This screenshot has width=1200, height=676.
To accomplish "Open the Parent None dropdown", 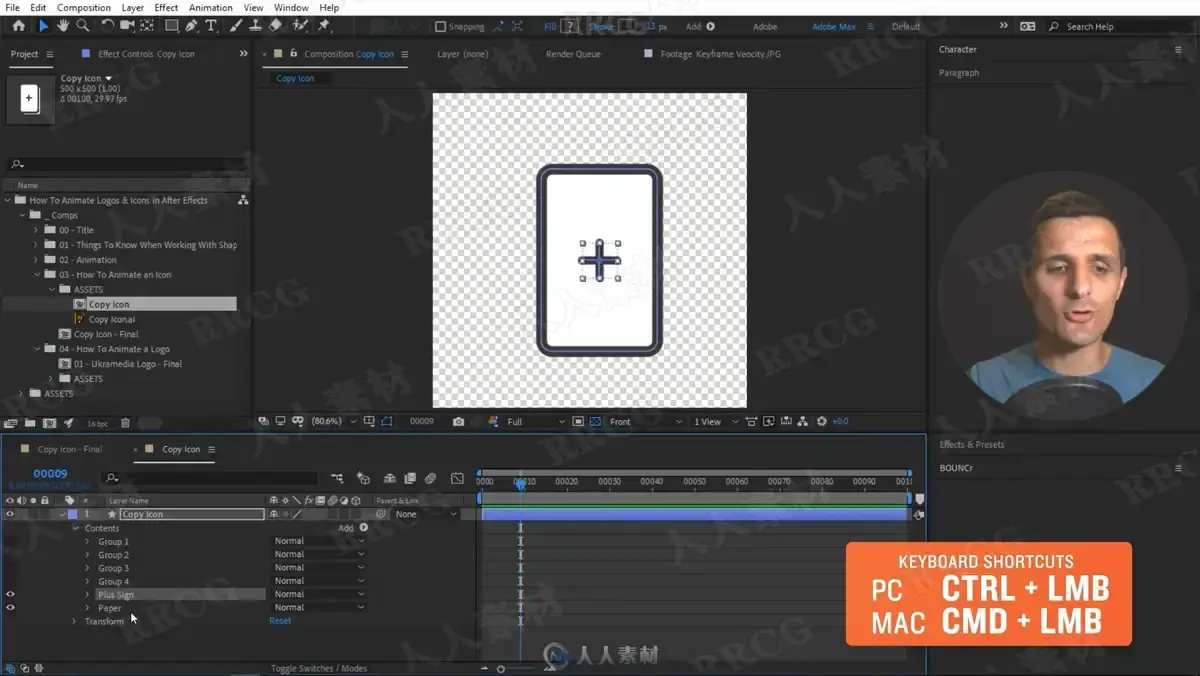I will 426,514.
